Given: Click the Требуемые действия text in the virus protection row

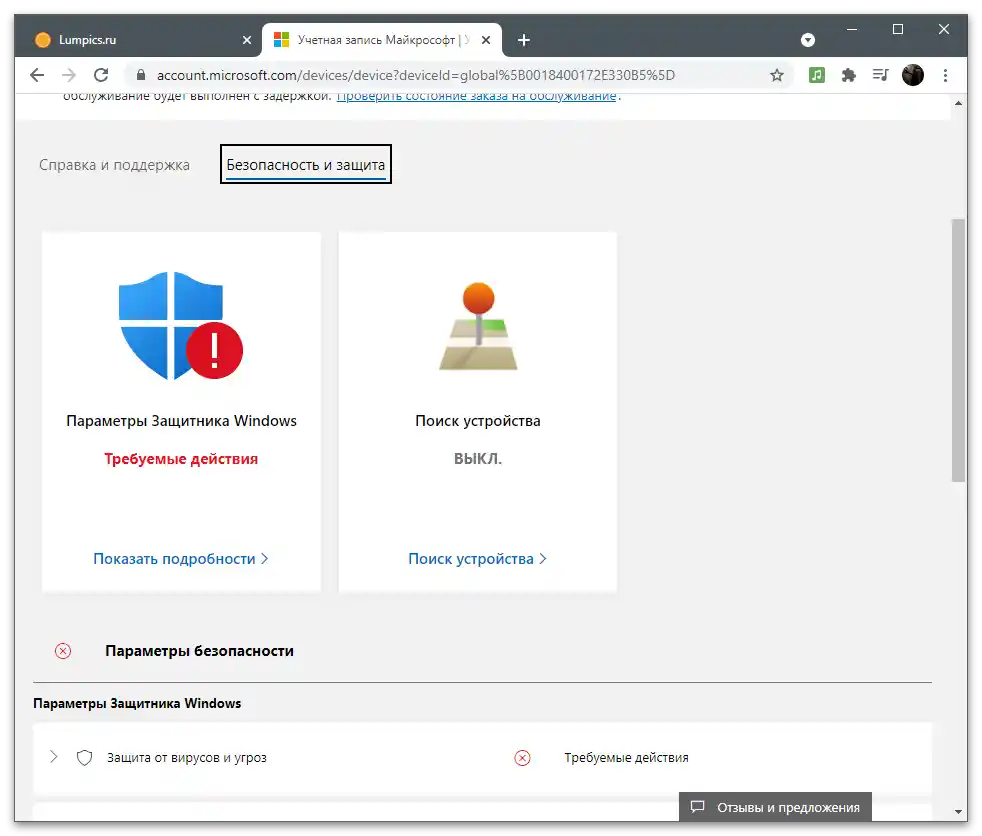Looking at the screenshot, I should click(626, 758).
